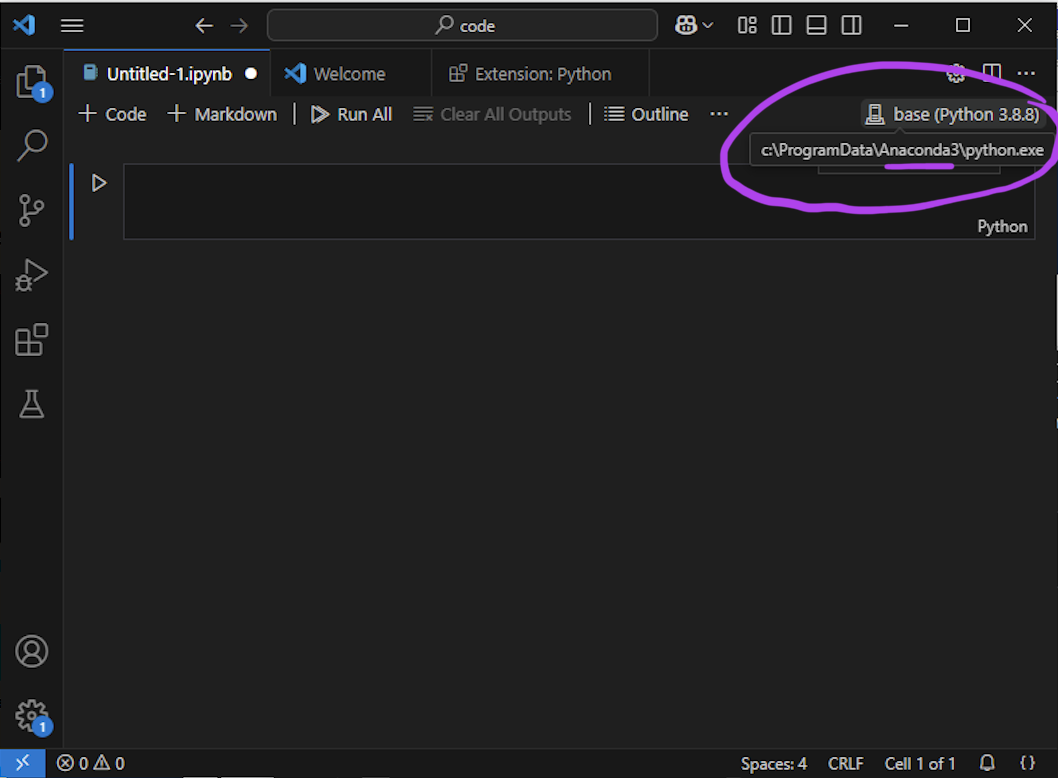Toggle the Secondary Side Bar layout

851,26
